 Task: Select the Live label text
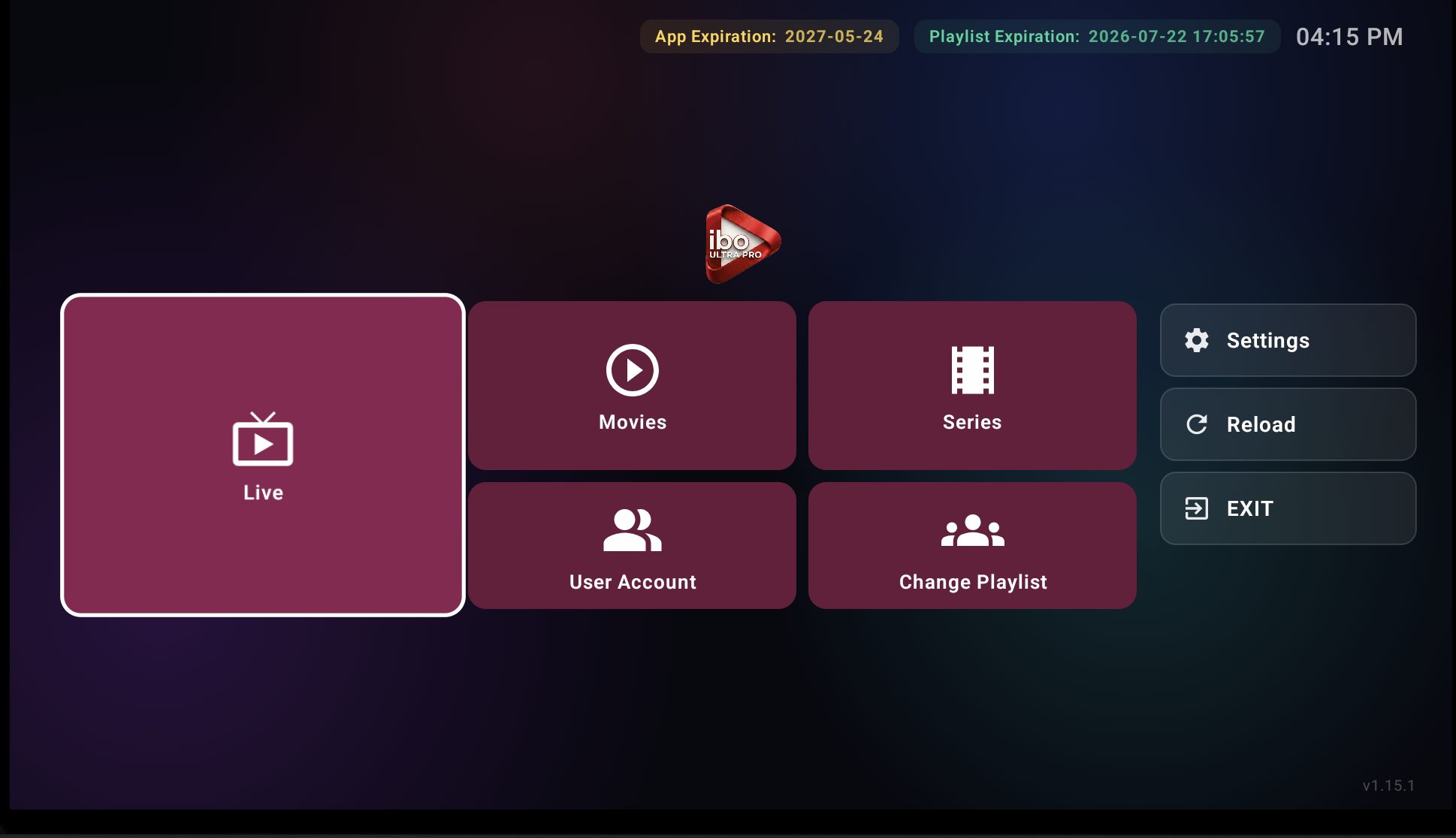(264, 493)
